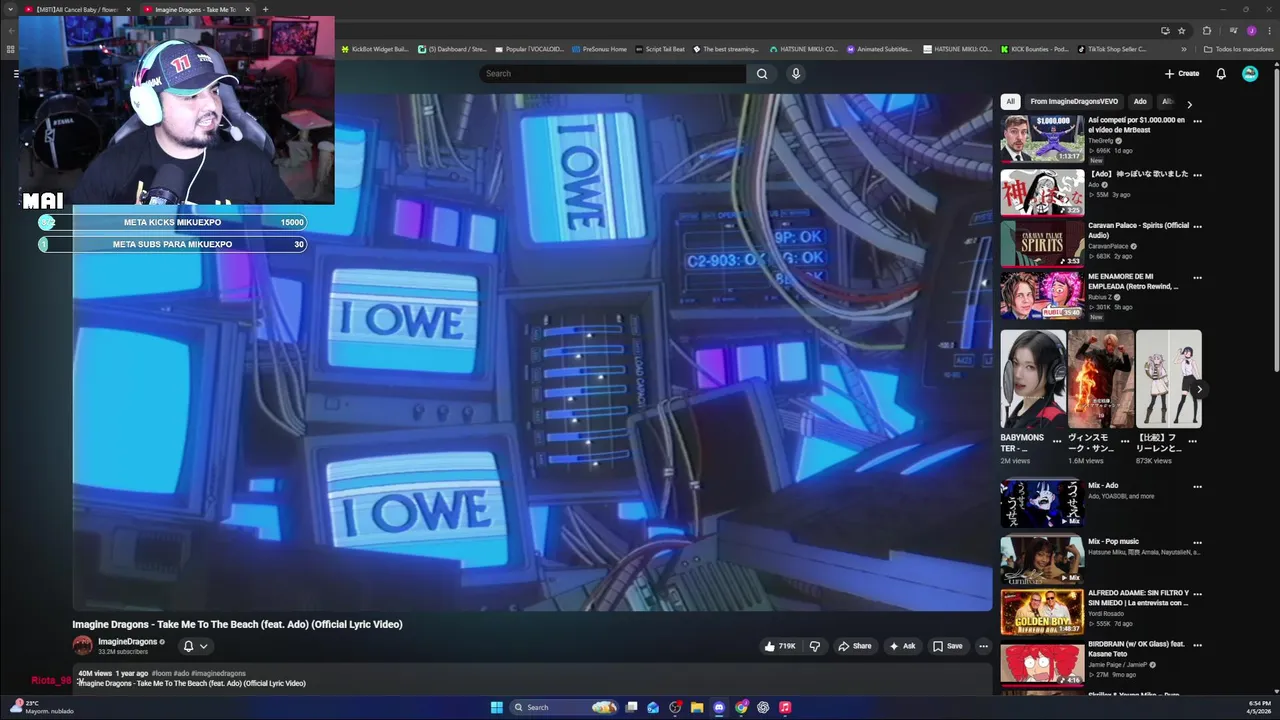Open BIRDBRAIN feat. Kasane Teto video
Screen dimensions: 1280x720
click(1042, 663)
